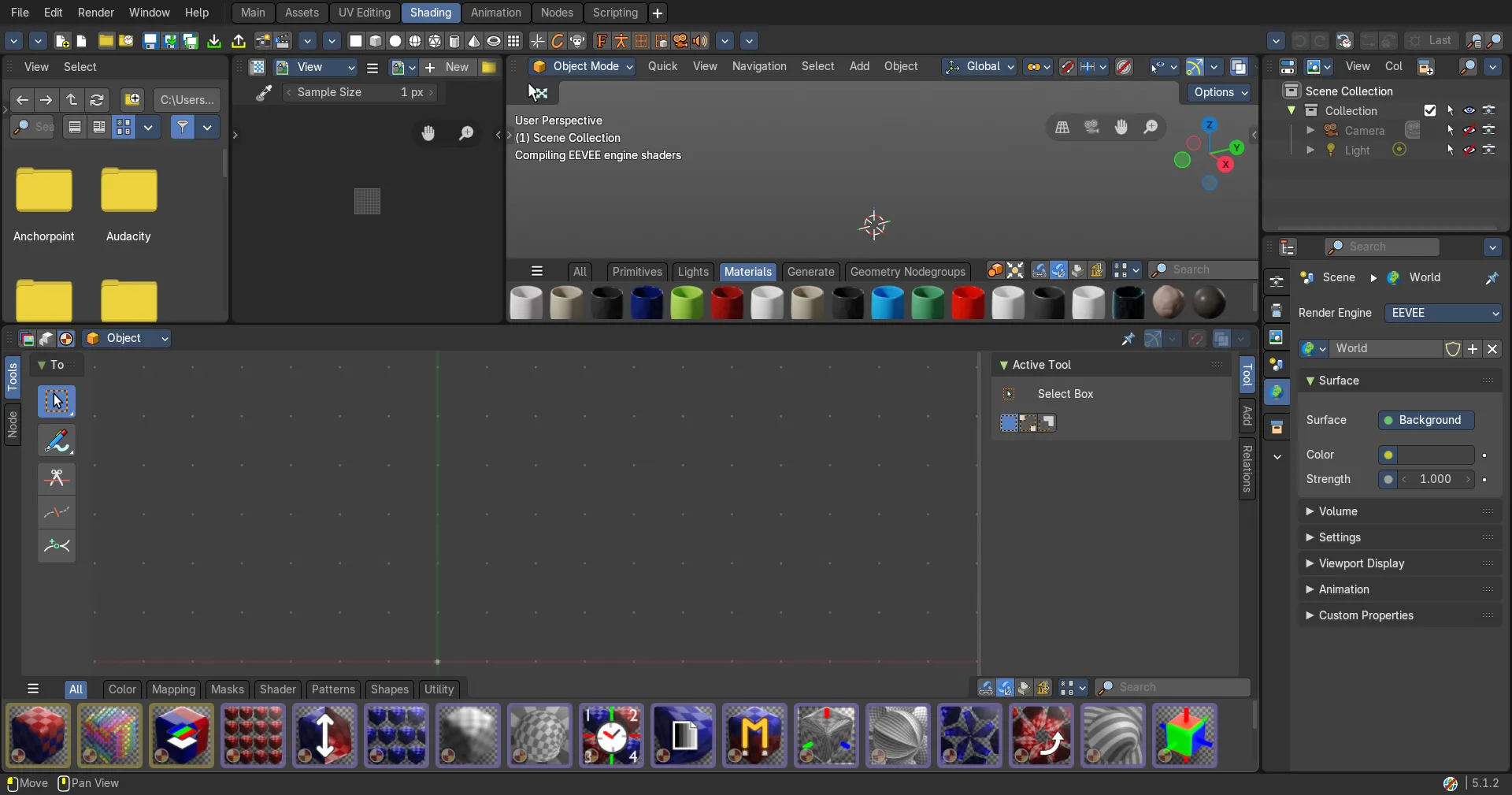This screenshot has height=795, width=1512.
Task: Click the zoom magnifier in 3D viewport
Action: 1151,127
